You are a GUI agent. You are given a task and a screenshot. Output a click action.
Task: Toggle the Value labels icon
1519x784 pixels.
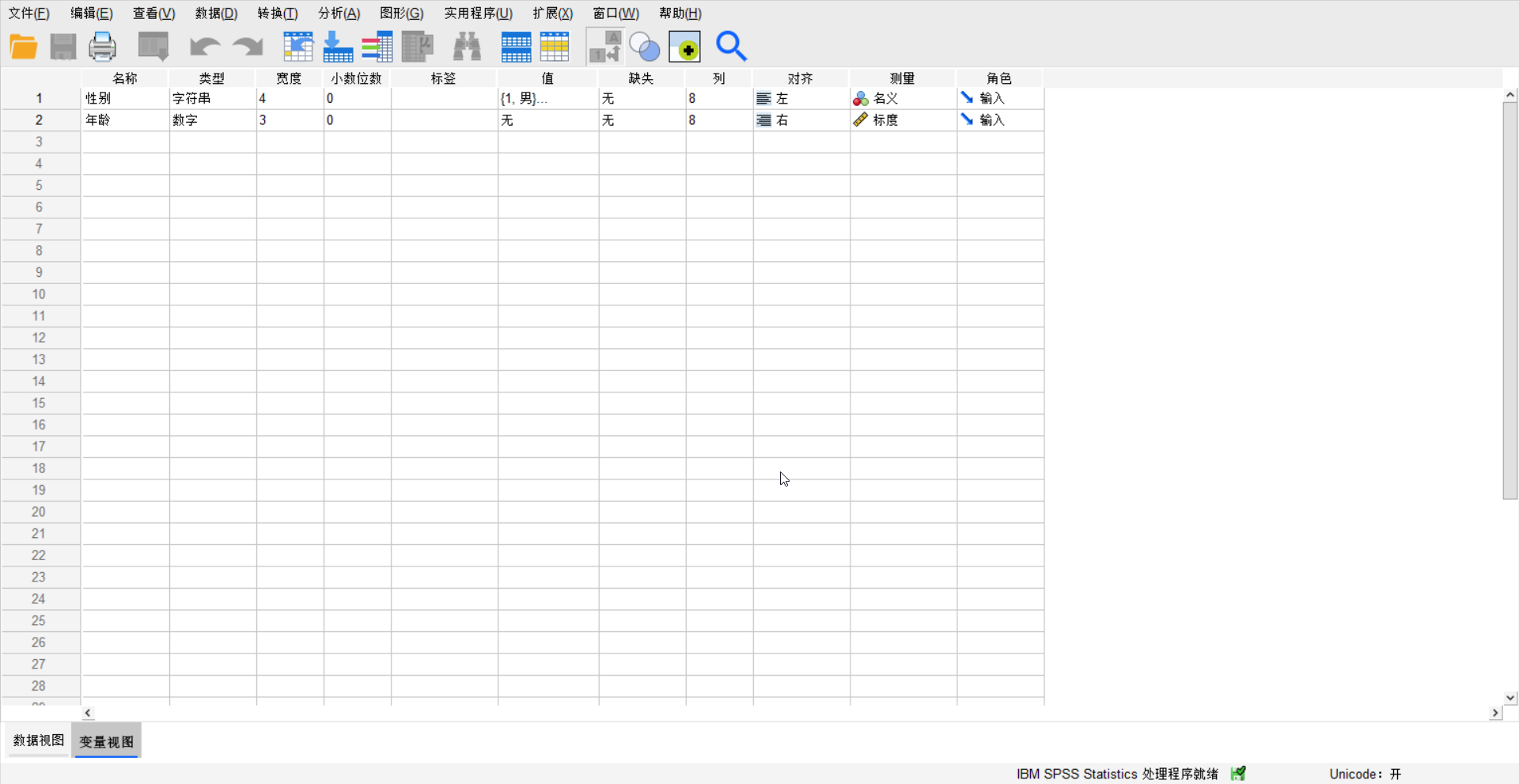tap(605, 47)
